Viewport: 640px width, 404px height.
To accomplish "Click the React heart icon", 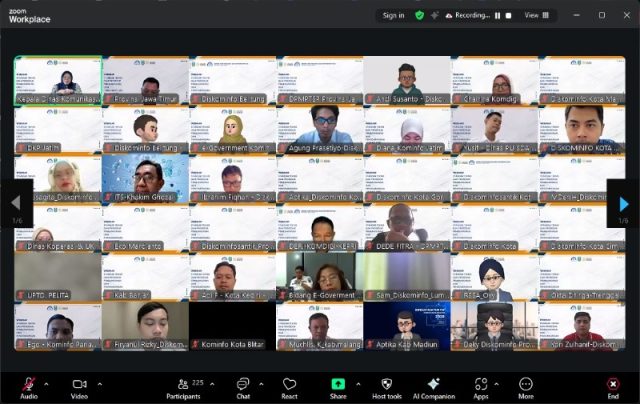I will coord(289,385).
